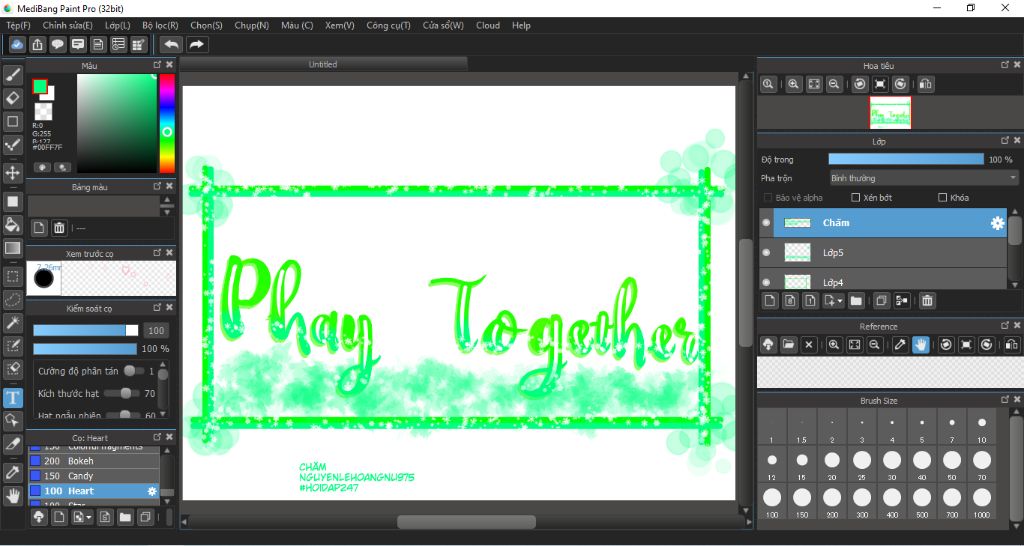The height and width of the screenshot is (546, 1024).
Task: Float the Lớp panel
Action: 1005,140
